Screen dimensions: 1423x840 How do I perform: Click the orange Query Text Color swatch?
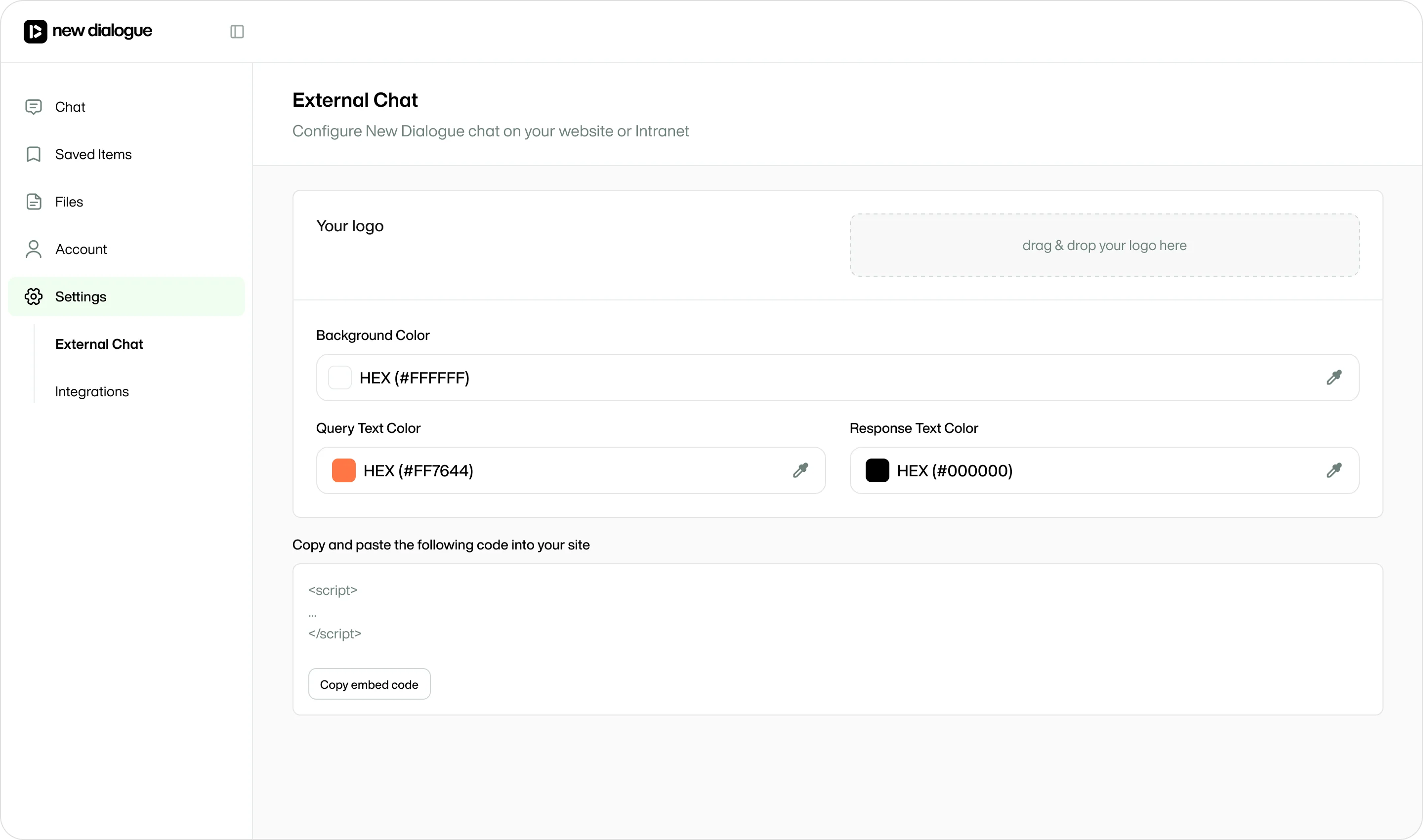343,470
